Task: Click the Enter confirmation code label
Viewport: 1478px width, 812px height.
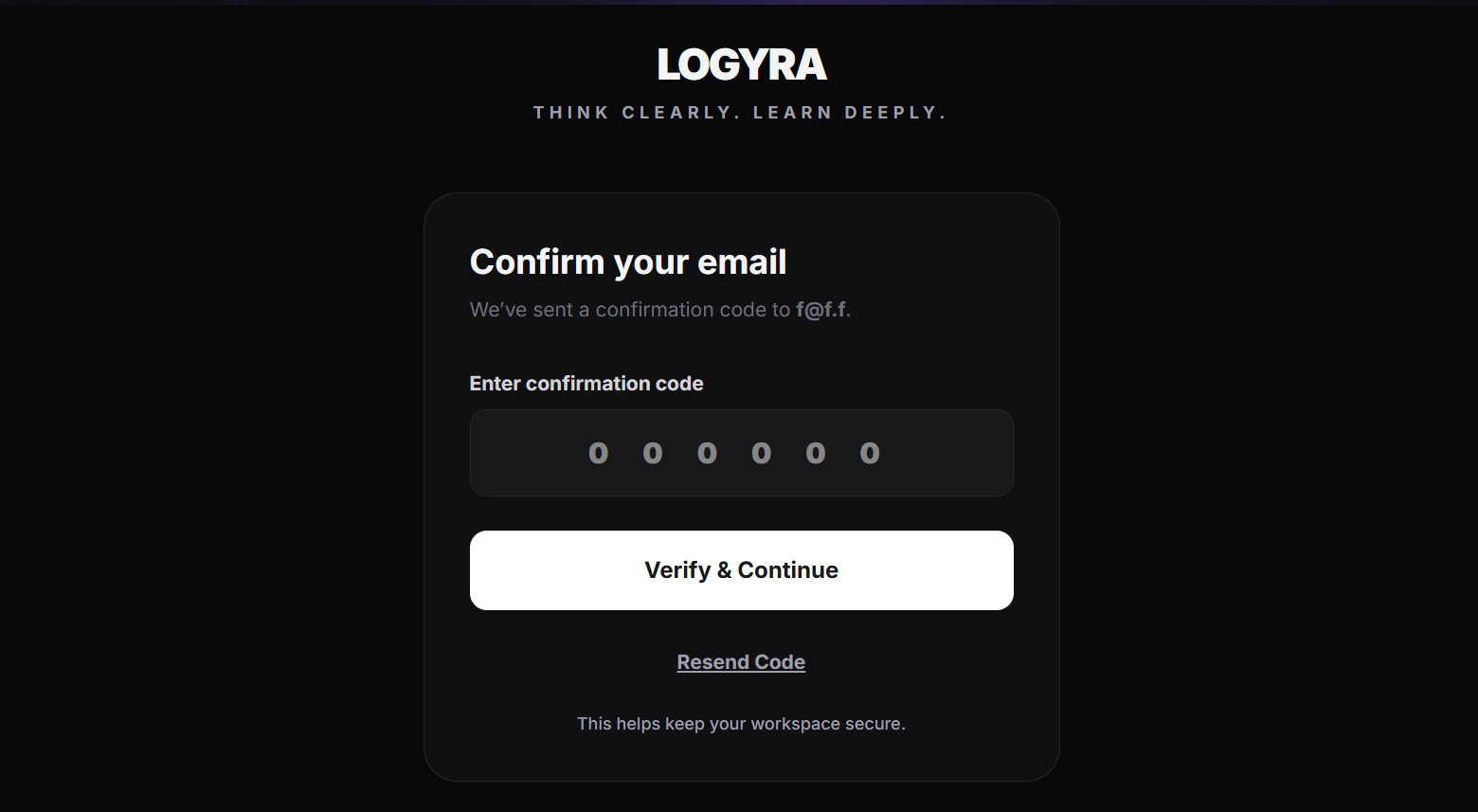Action: [x=586, y=384]
